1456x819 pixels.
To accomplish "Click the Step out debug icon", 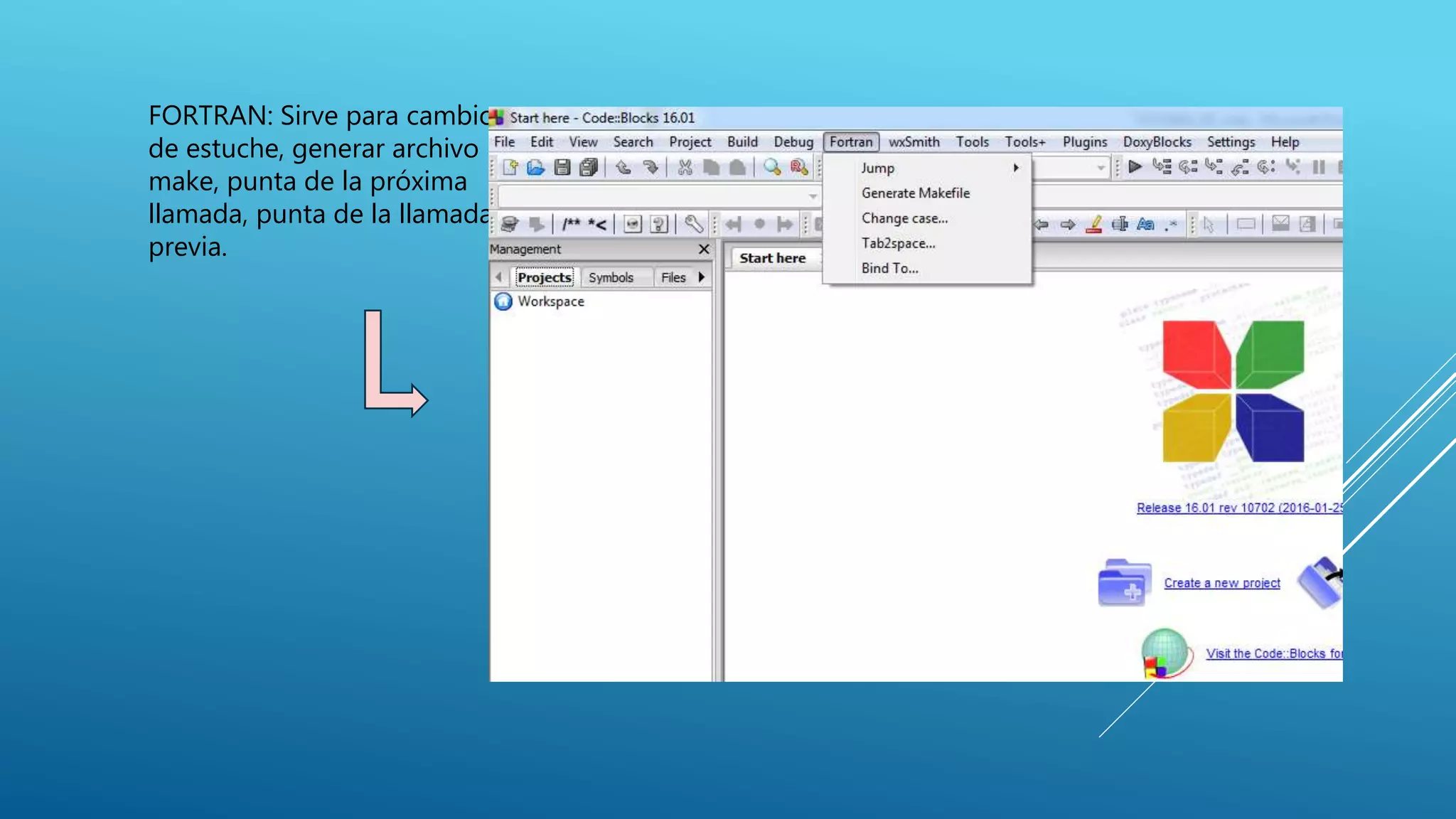I will tap(1241, 167).
